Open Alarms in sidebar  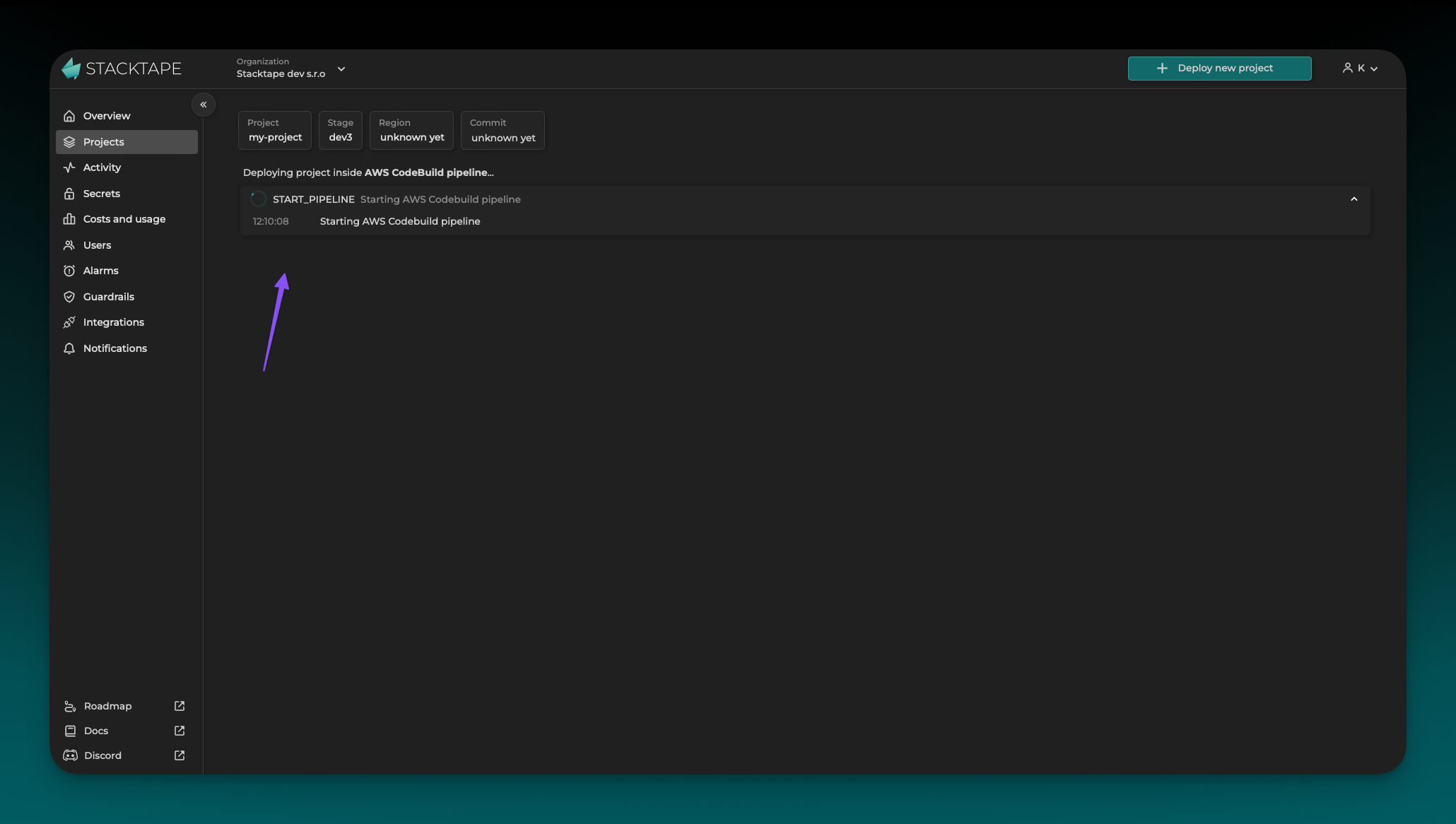pos(127,271)
